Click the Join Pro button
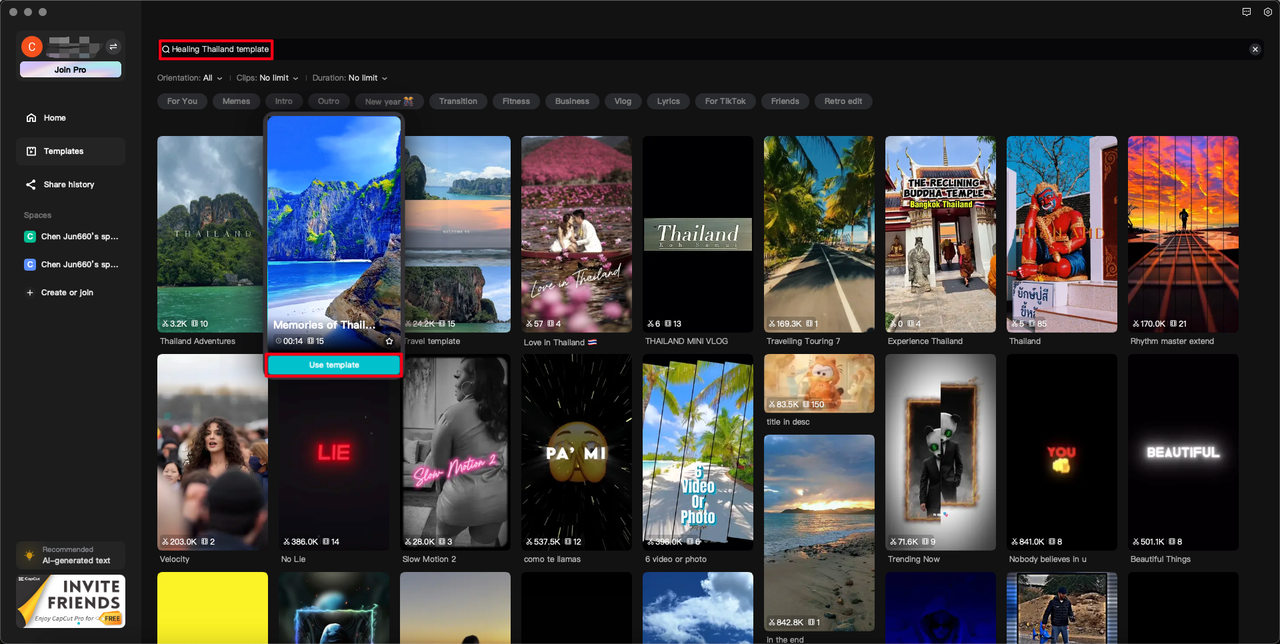The height and width of the screenshot is (644, 1280). coord(70,70)
